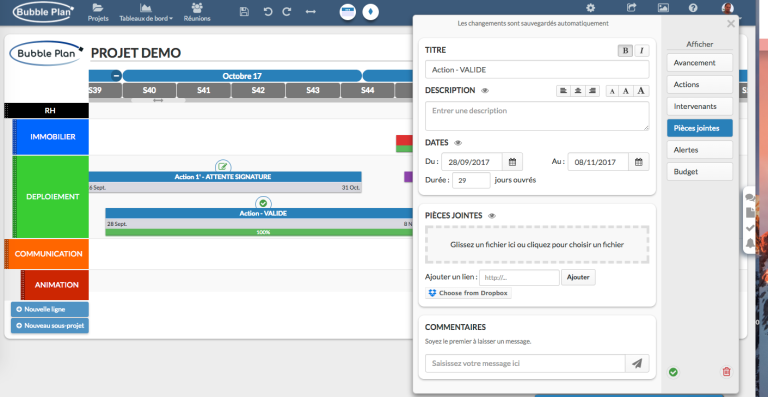This screenshot has height=397, width=768.
Task: Click Nouvelle ligne button
Action: click(x=50, y=309)
